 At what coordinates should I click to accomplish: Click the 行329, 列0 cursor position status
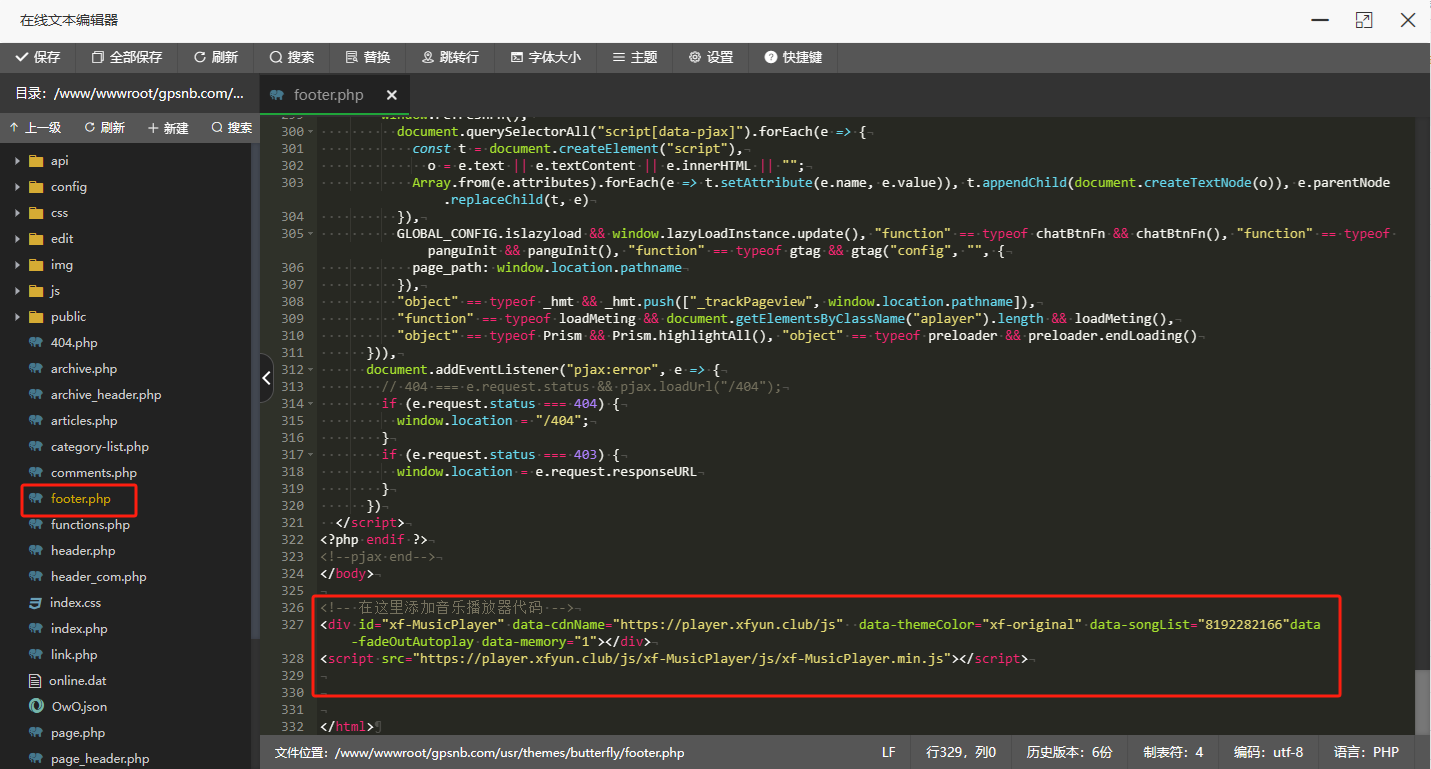[961, 752]
